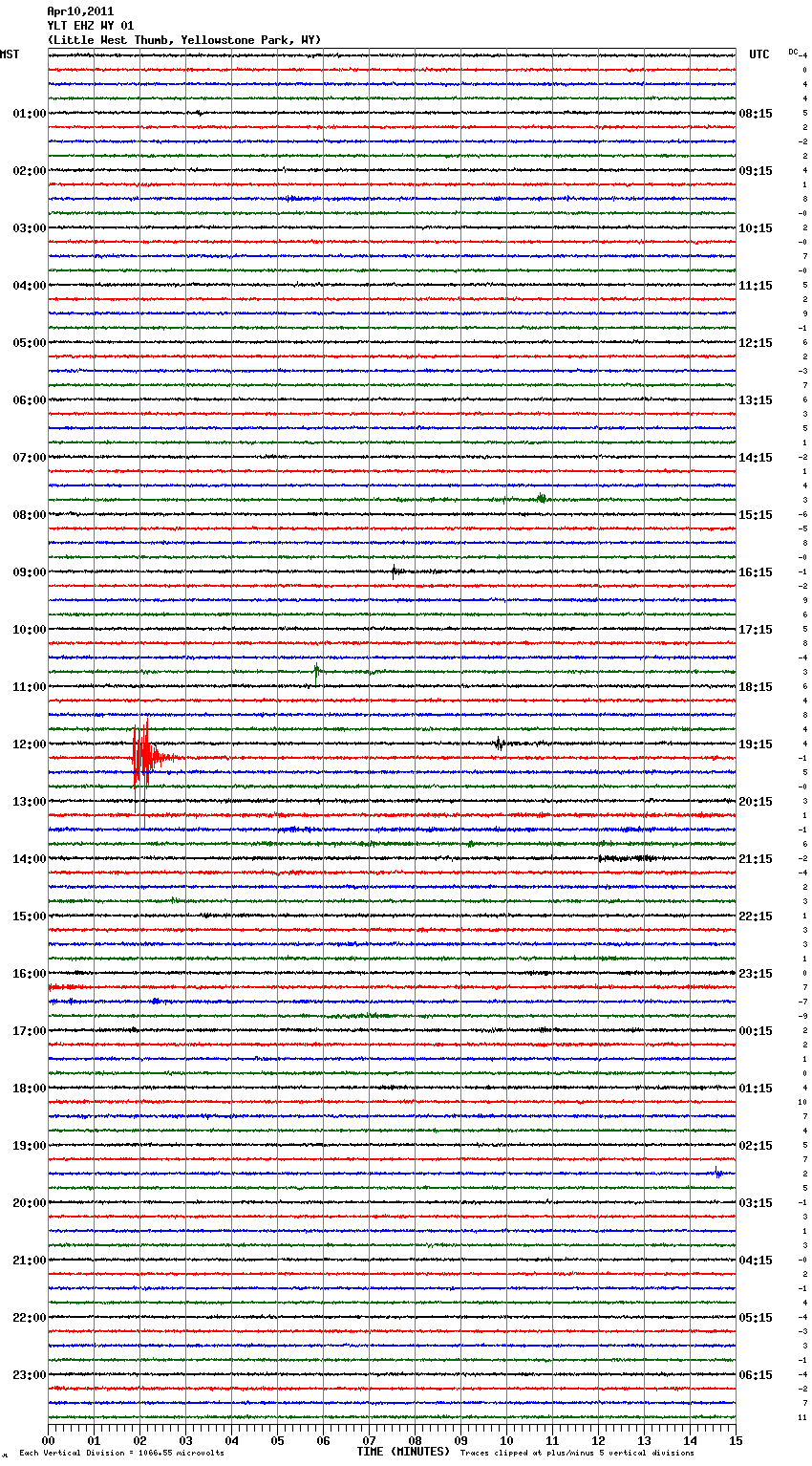Click the 02:15 UTC time label
Image resolution: width=812 pixels, height=1466 pixels.
756,1146
